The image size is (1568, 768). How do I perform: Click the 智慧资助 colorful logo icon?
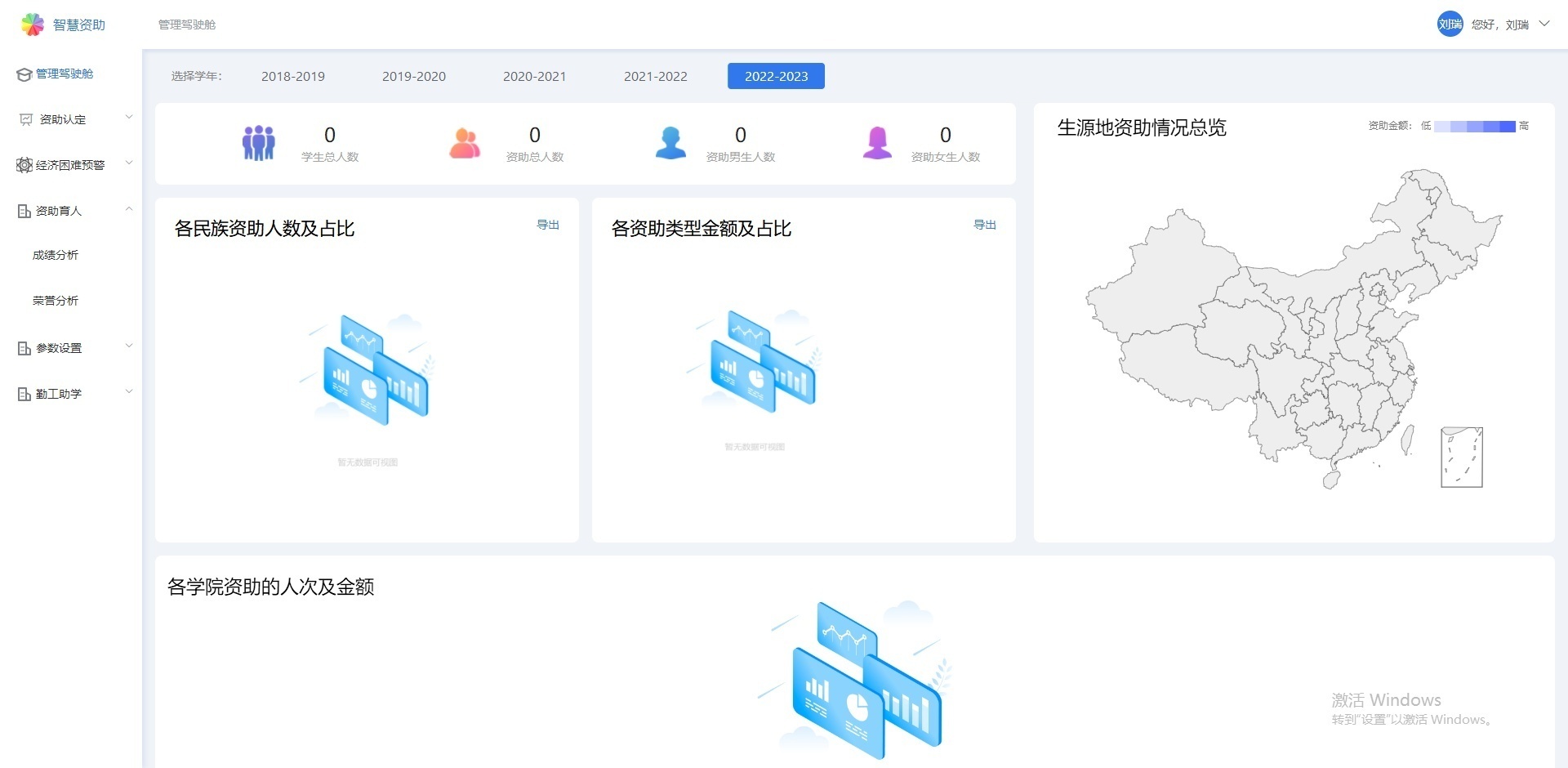coord(32,25)
